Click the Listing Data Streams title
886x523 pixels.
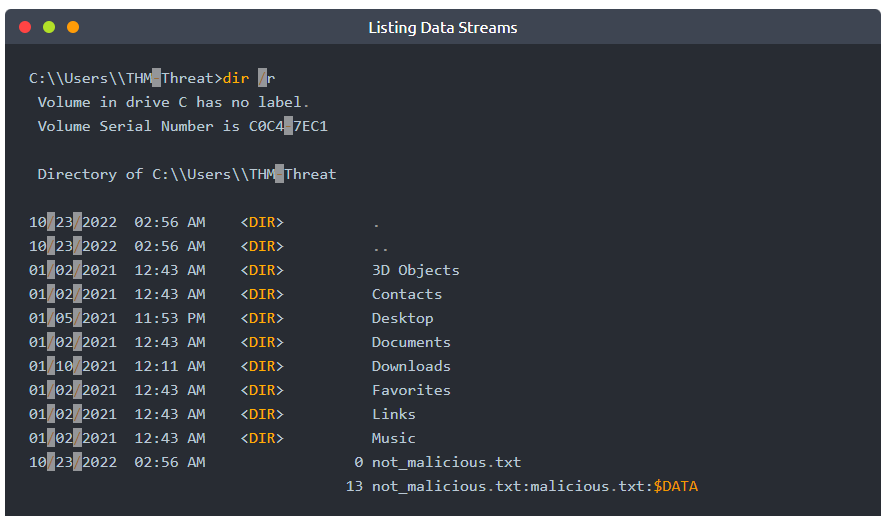click(x=442, y=28)
